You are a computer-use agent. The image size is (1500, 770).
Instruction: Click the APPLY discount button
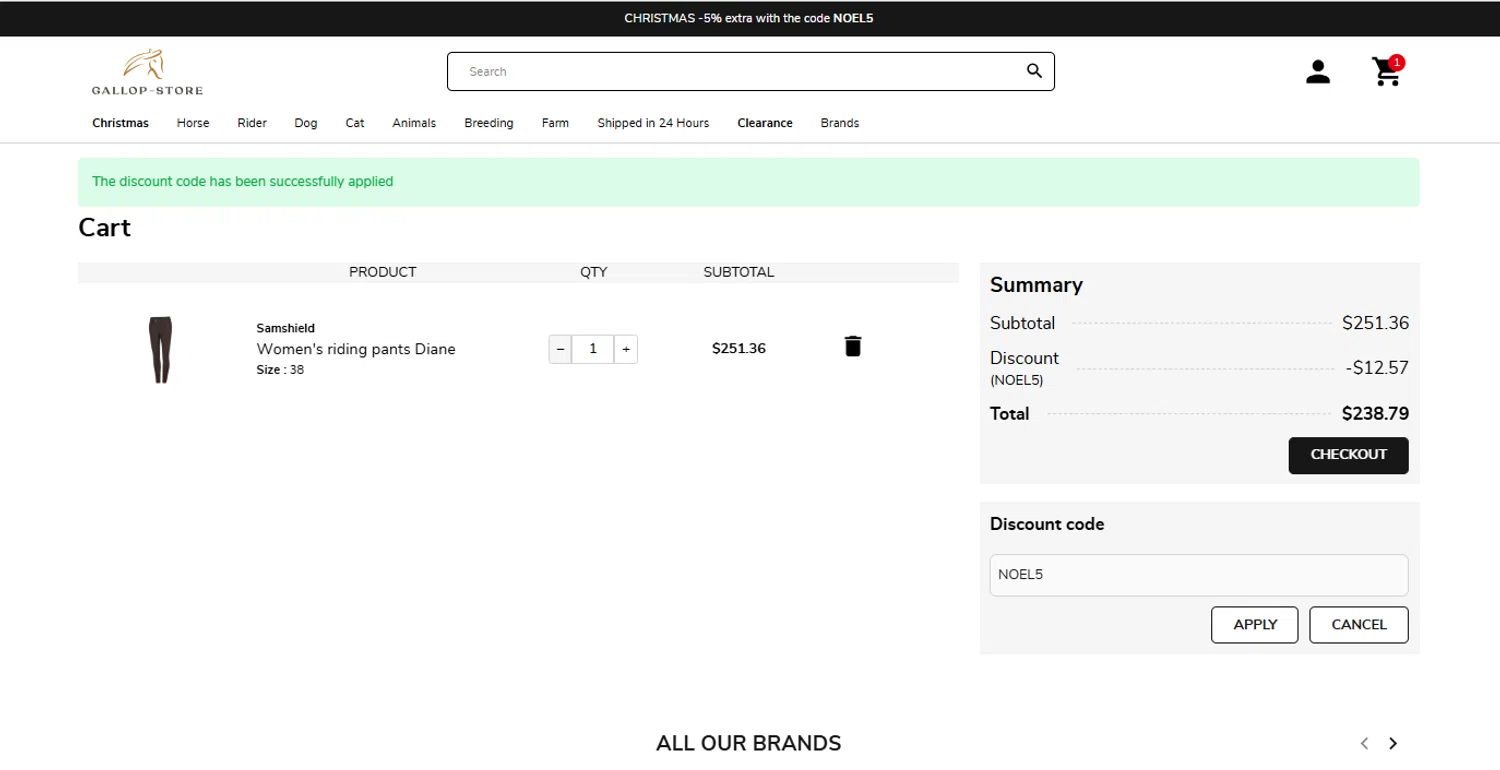click(x=1255, y=625)
